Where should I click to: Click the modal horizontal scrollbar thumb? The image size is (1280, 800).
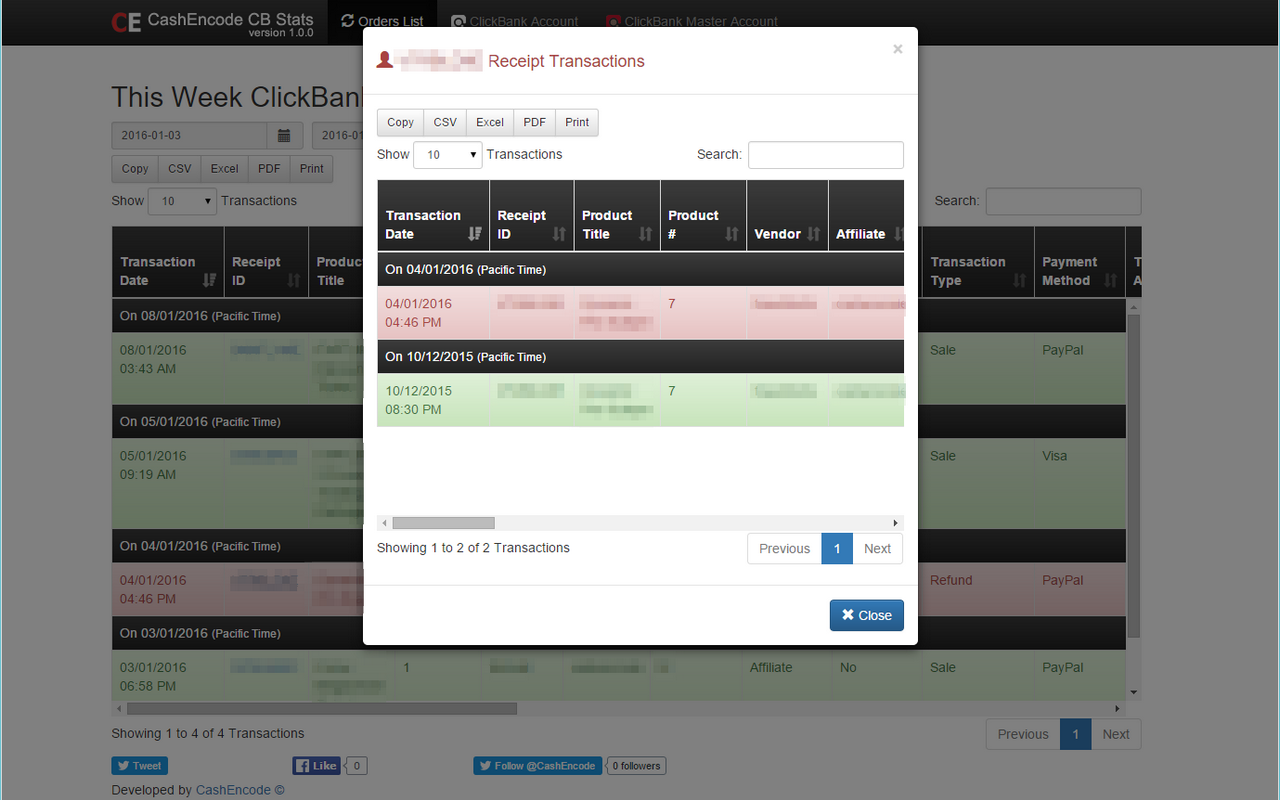pyautogui.click(x=443, y=523)
